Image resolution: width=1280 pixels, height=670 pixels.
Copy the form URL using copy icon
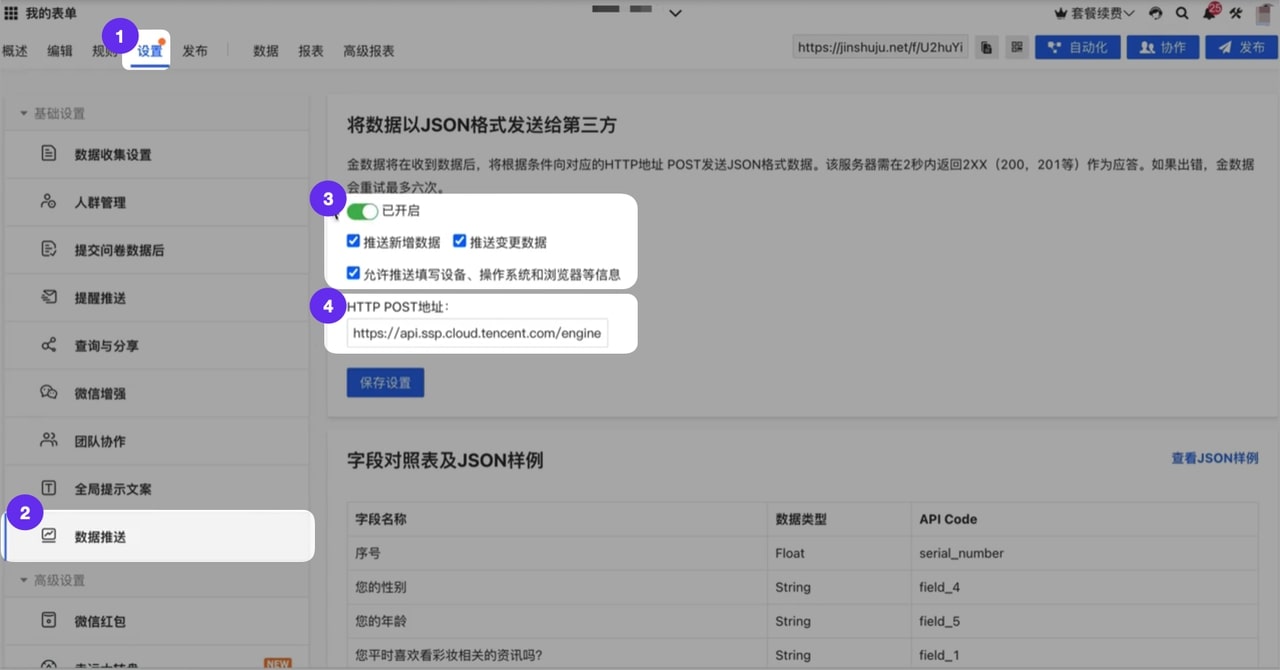click(986, 46)
